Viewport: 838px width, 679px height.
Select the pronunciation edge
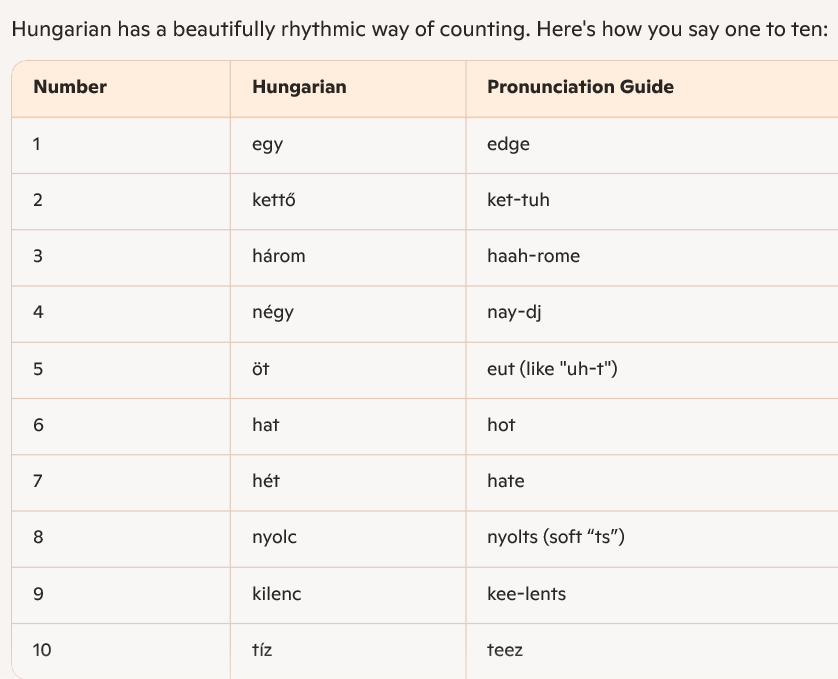click(508, 145)
